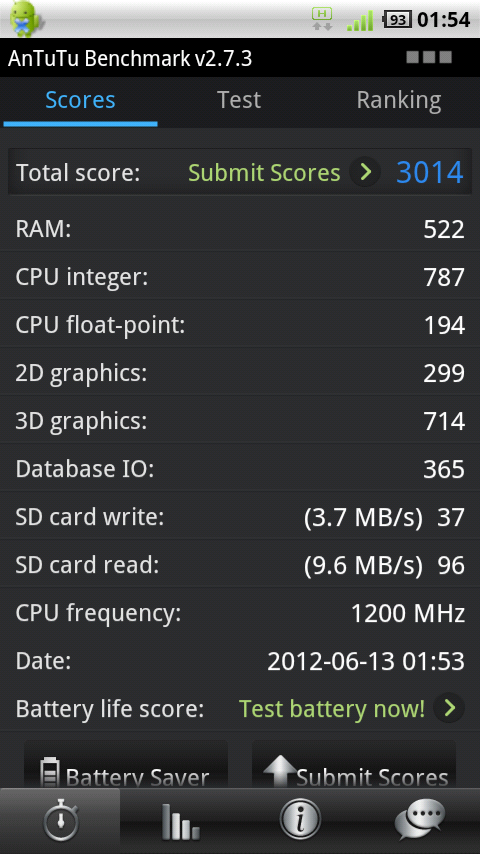Tap the total score value 3014
Image resolution: width=480 pixels, height=854 pixels.
430,173
